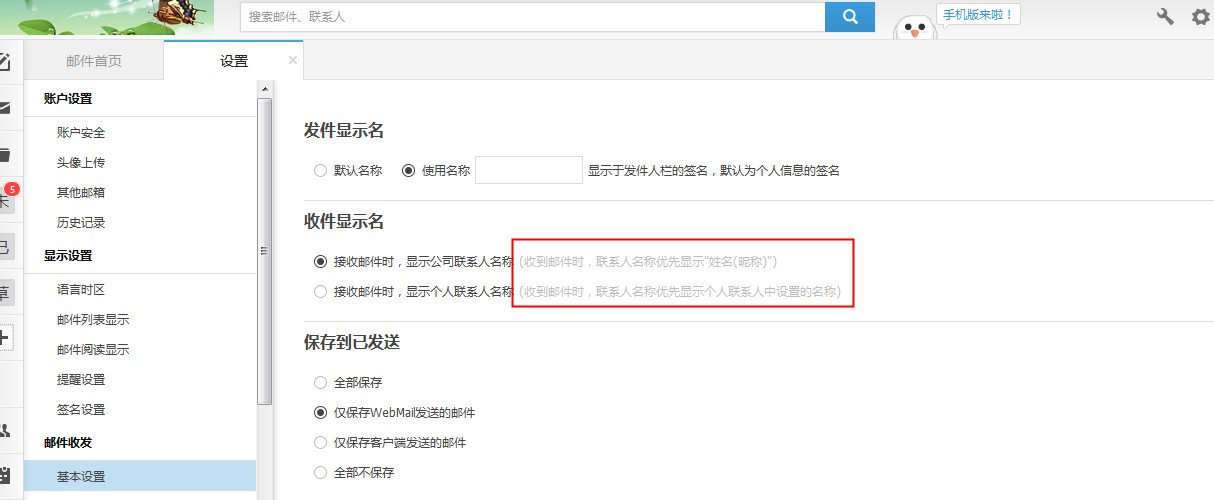Click the 手机版来啦！ bubble link
This screenshot has height=500, width=1214.
pos(978,15)
